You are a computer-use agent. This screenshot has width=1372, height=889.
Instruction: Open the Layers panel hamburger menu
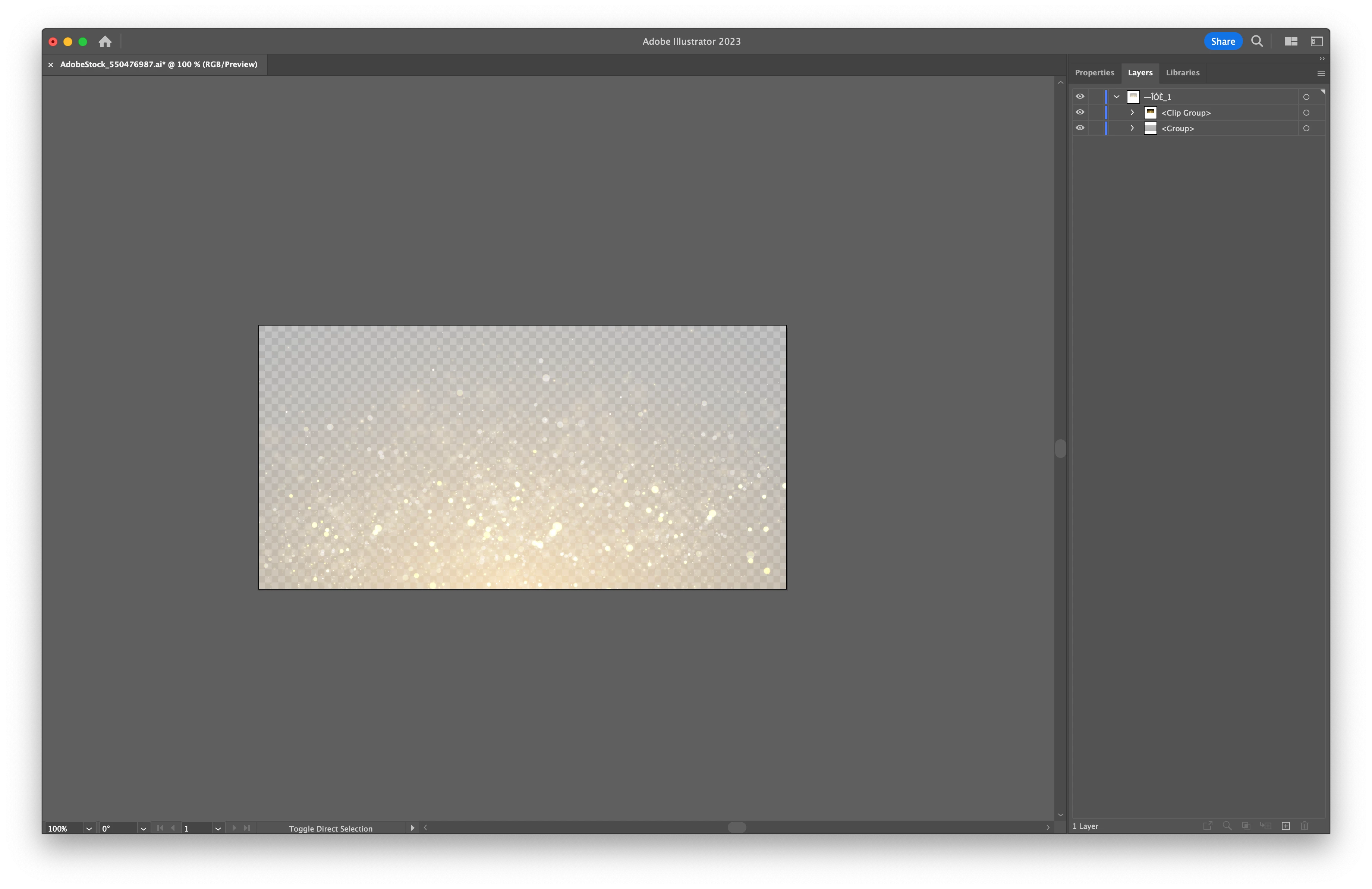tap(1321, 73)
